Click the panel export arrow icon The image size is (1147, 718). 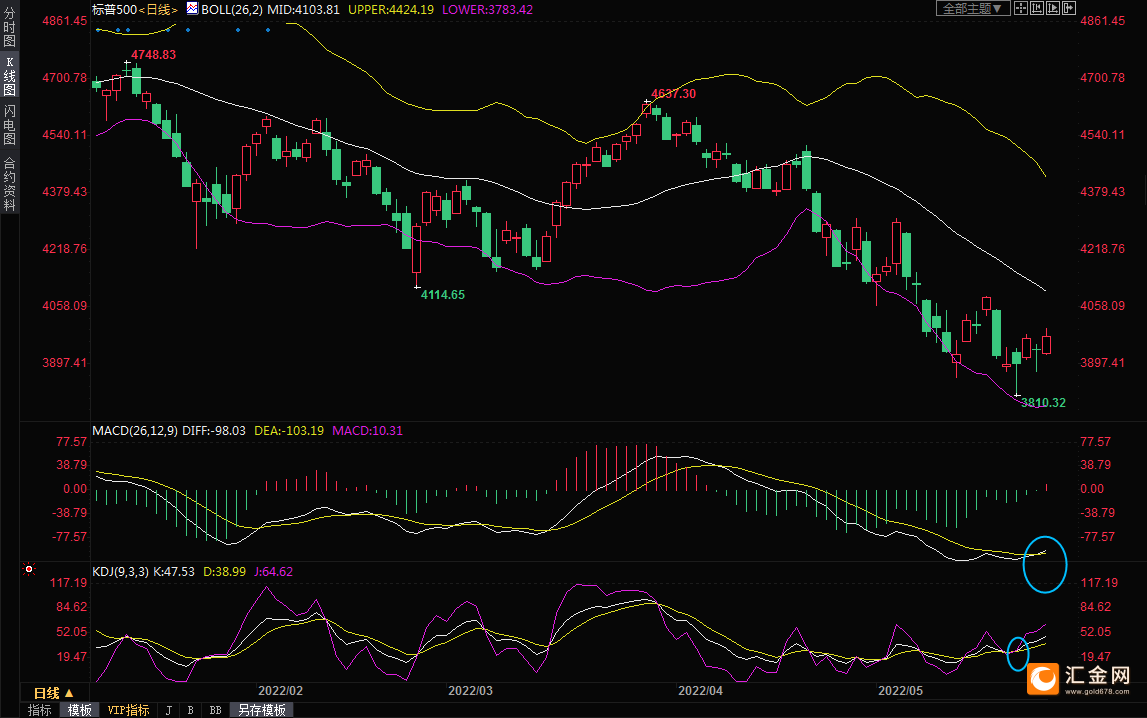(x=1069, y=8)
